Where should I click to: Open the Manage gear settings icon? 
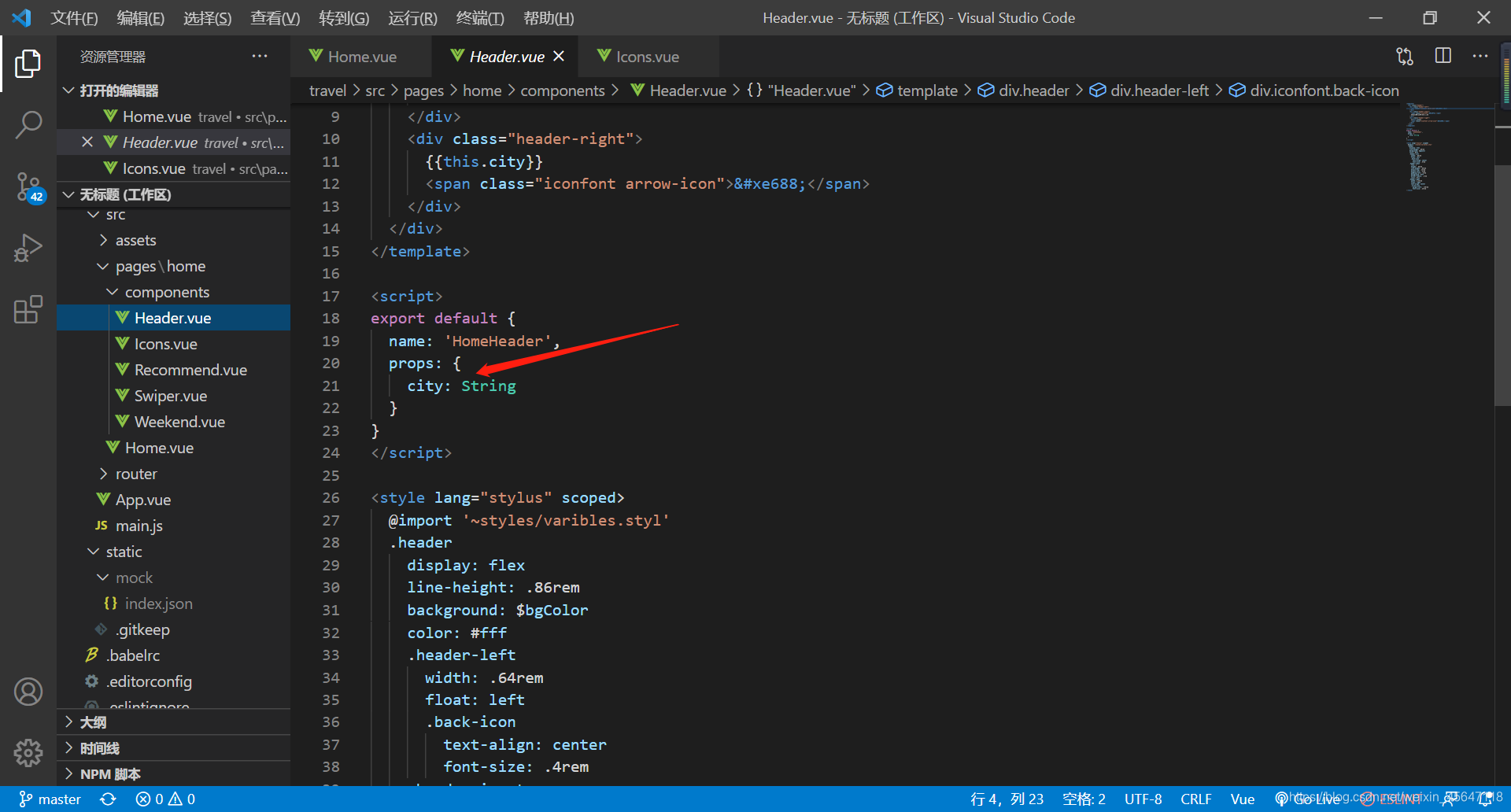pyautogui.click(x=28, y=753)
